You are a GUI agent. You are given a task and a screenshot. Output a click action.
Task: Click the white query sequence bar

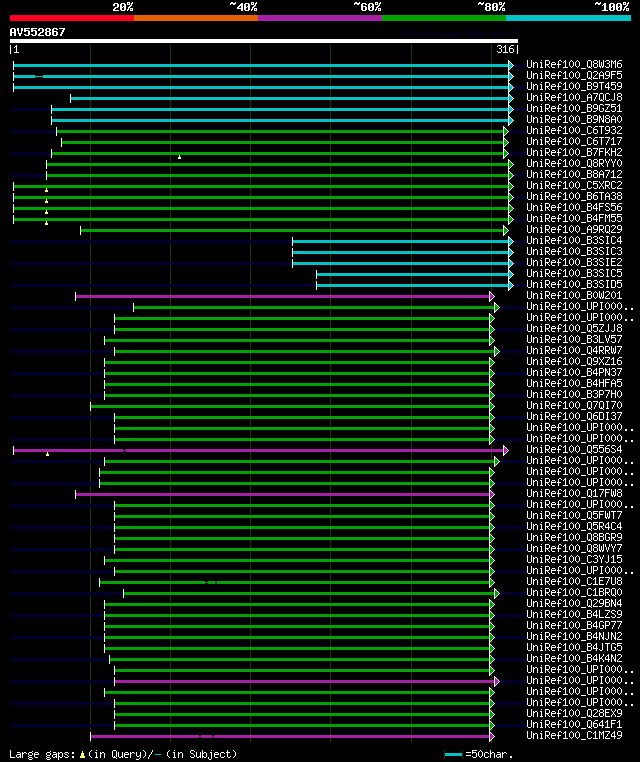tap(264, 41)
